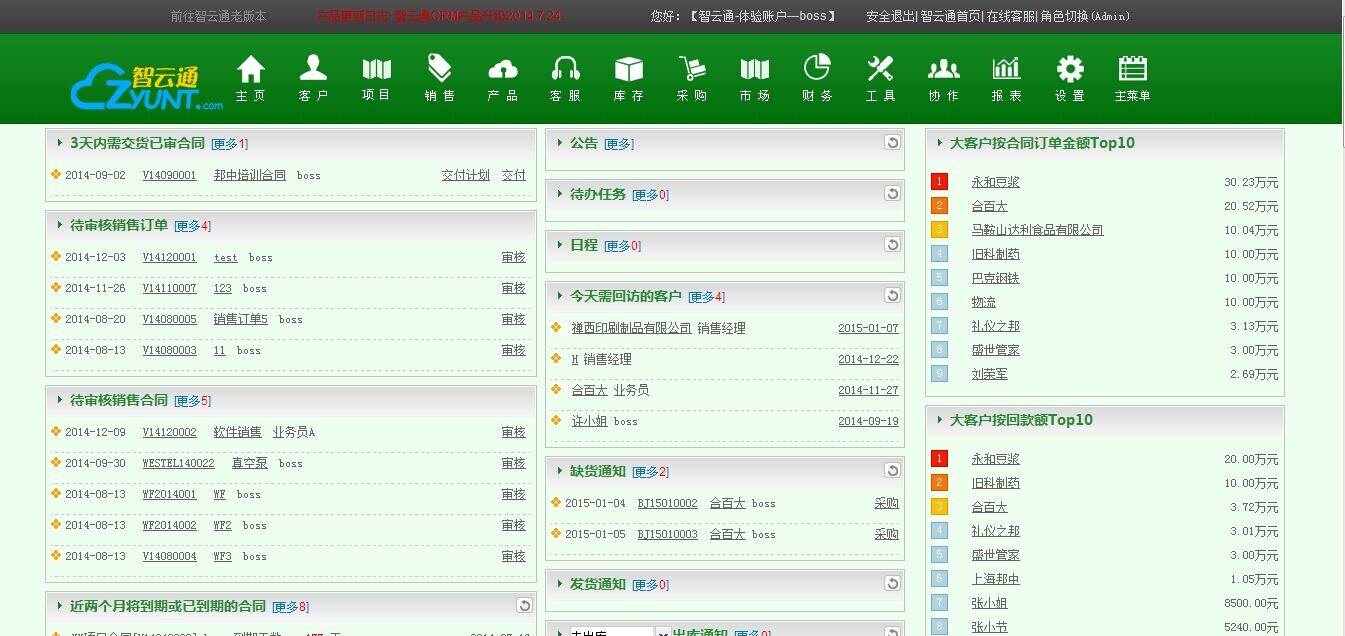Image resolution: width=1345 pixels, height=636 pixels.
Task: Open 交付计划 for contract V14090001
Action: [x=466, y=175]
